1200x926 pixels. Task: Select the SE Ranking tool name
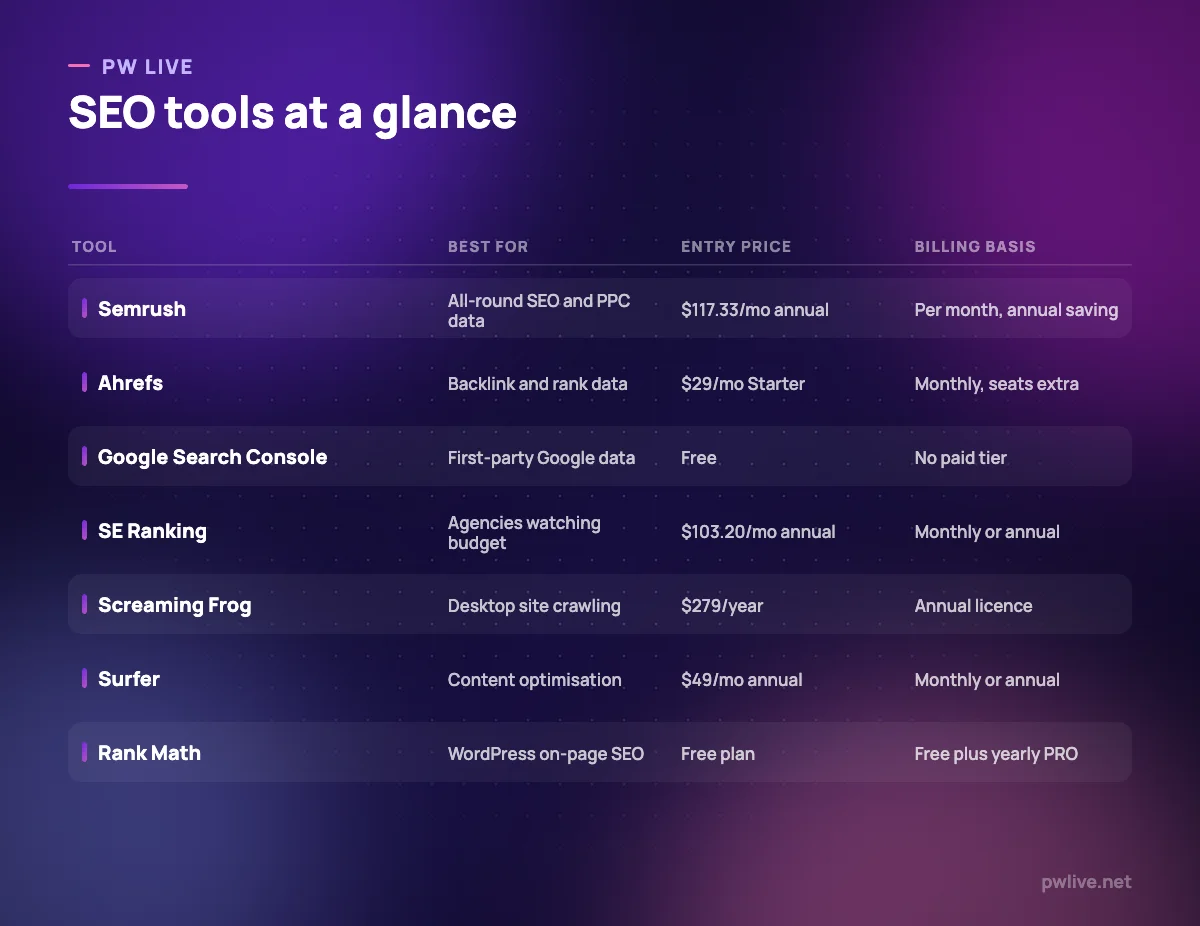(152, 531)
